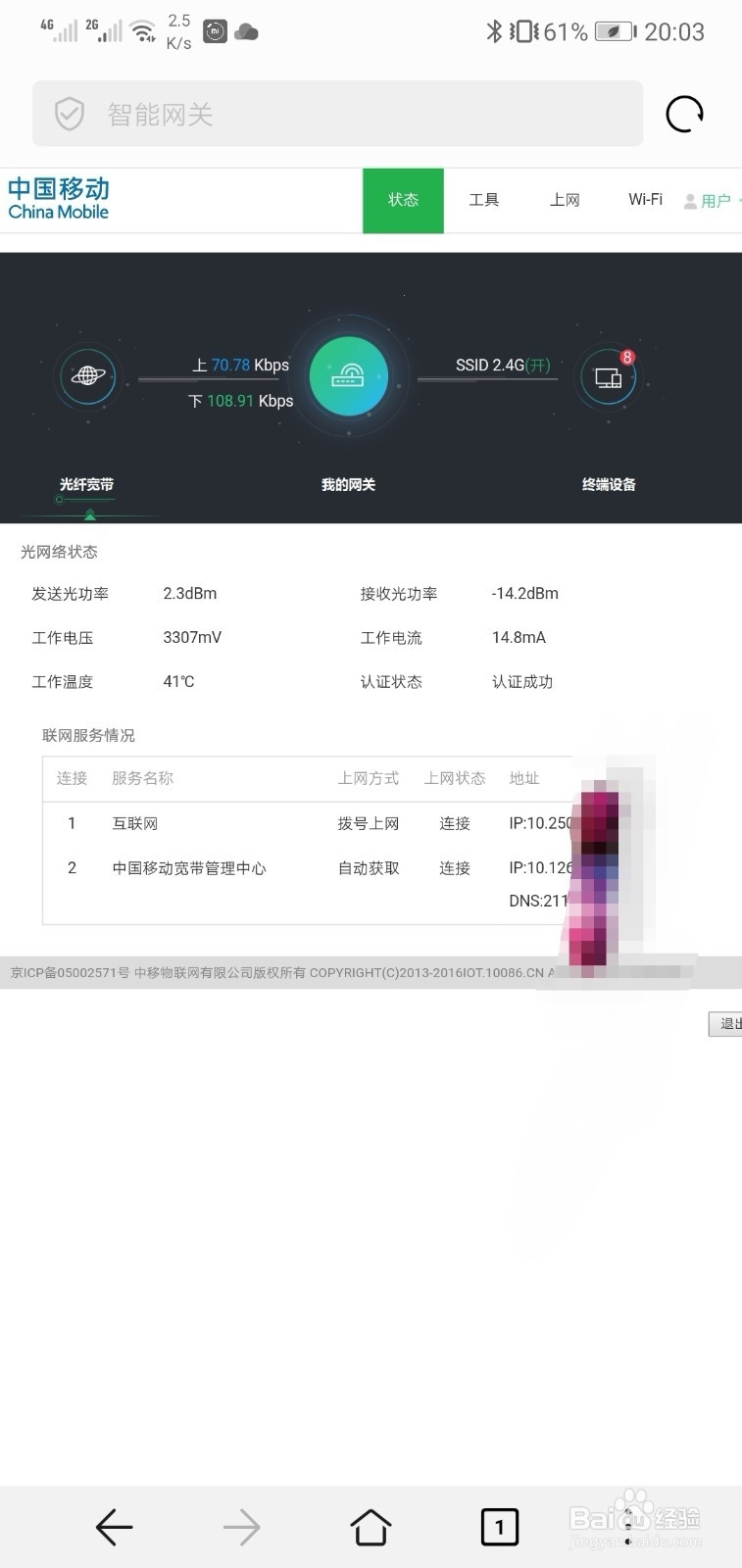Click the 京ICP备05002571号 footer text
Screen dimensions: 742x1568
tap(70, 973)
